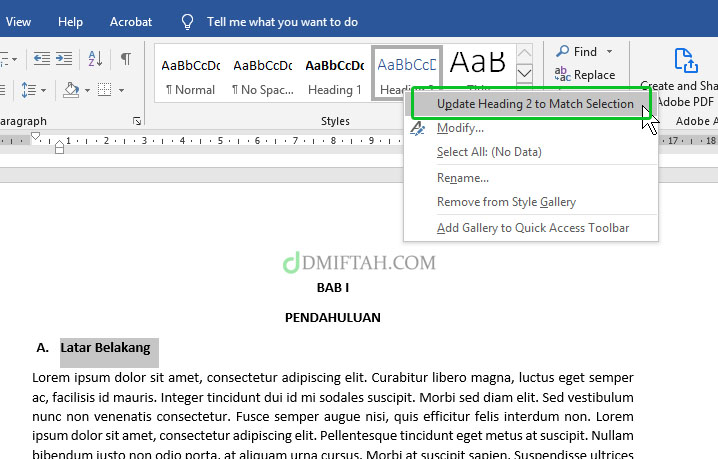718x459 pixels.
Task: Choose Add Gallery to Quick Access Toolbar
Action: pyautogui.click(x=533, y=228)
